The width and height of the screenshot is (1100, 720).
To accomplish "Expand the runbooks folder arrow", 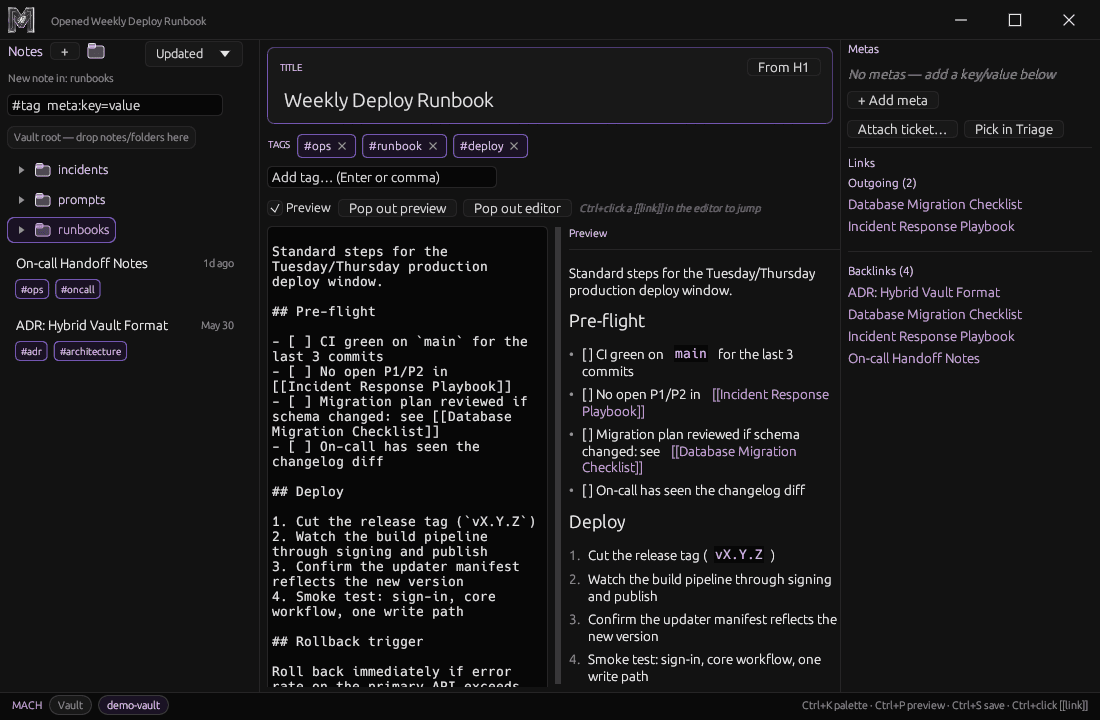I will (21, 230).
